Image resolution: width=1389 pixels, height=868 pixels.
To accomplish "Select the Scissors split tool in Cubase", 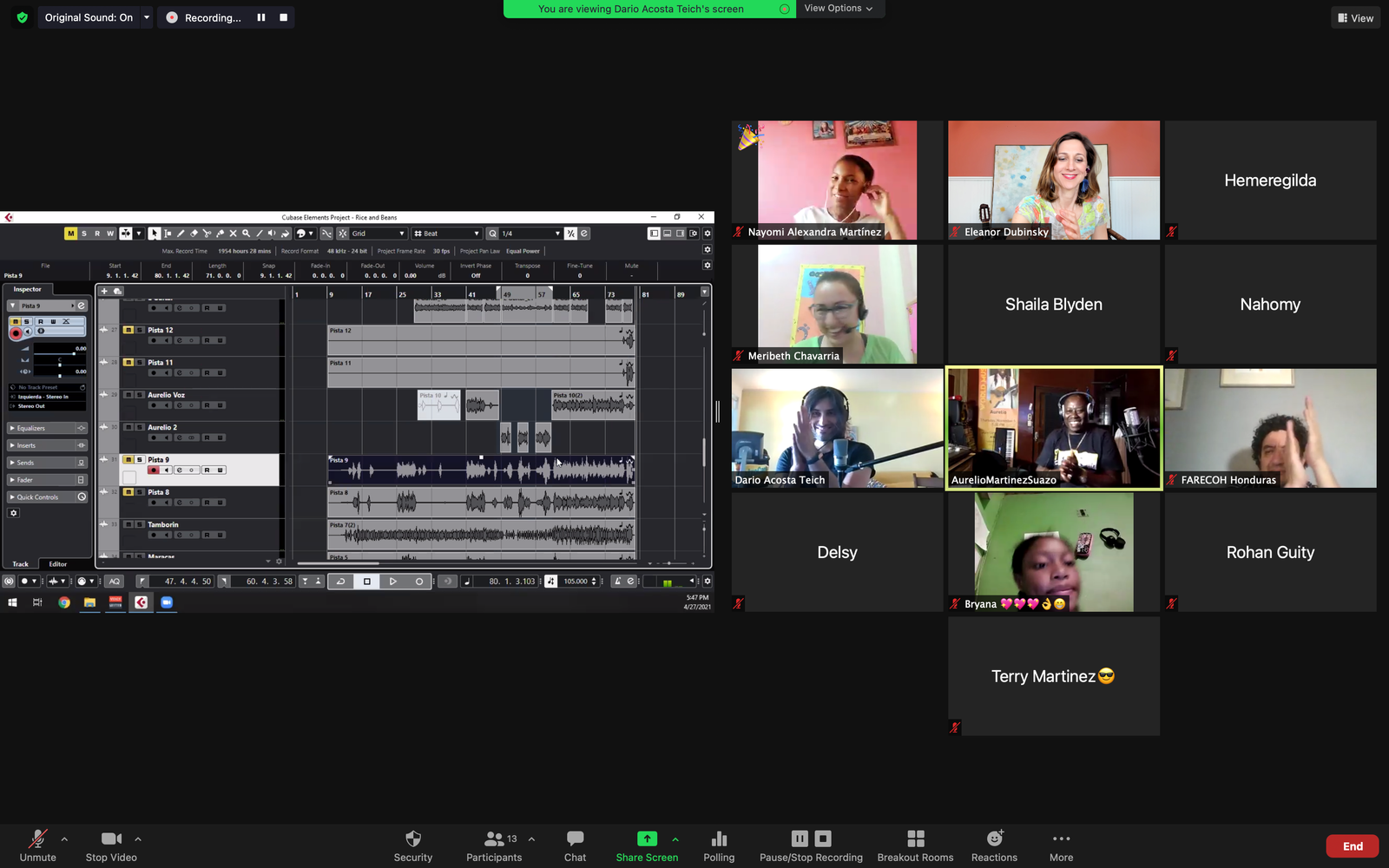I will [x=207, y=233].
